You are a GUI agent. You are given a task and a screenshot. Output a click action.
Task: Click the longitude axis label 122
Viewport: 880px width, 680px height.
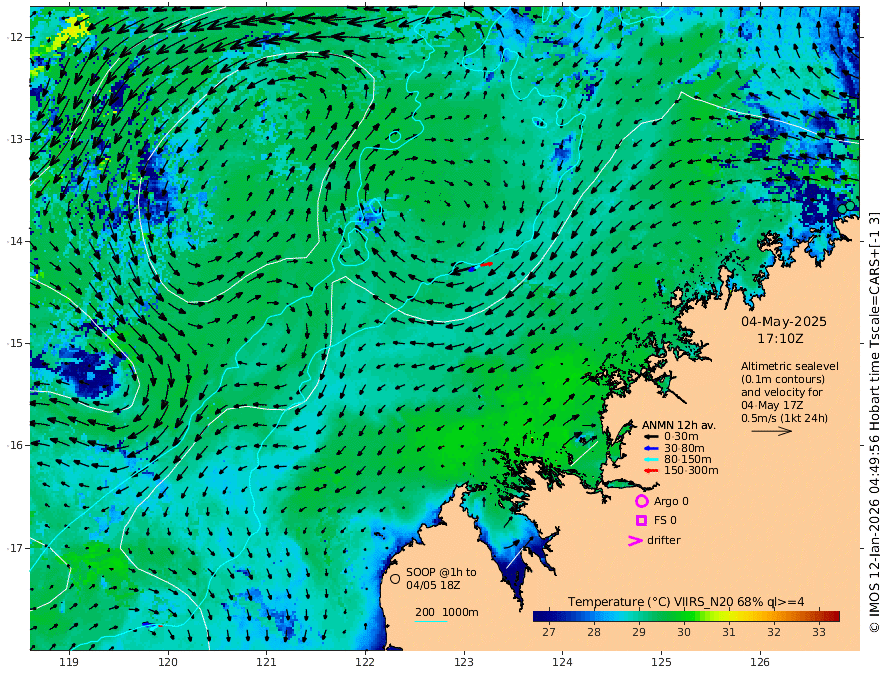tap(365, 662)
